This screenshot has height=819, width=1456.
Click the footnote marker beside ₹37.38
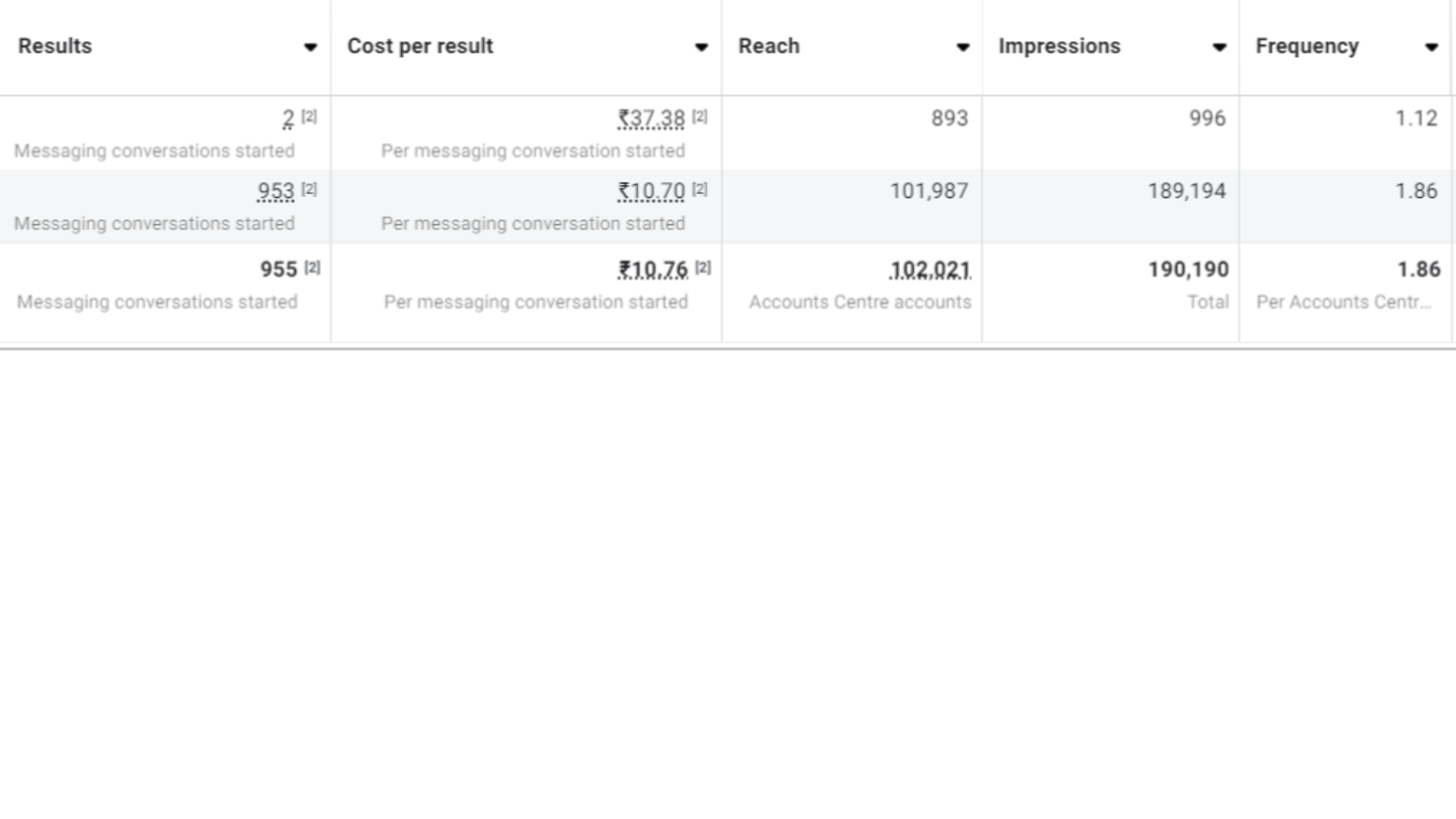coord(698,115)
